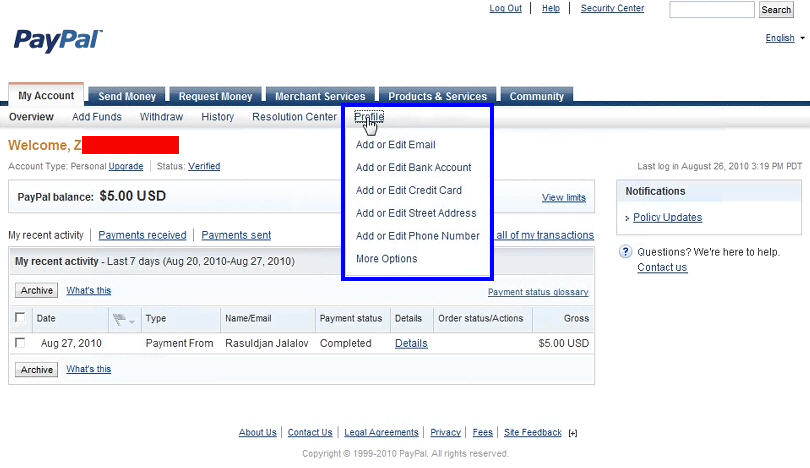This screenshot has height=468, width=810.
Task: Click the Verified status link
Action: tap(204, 166)
